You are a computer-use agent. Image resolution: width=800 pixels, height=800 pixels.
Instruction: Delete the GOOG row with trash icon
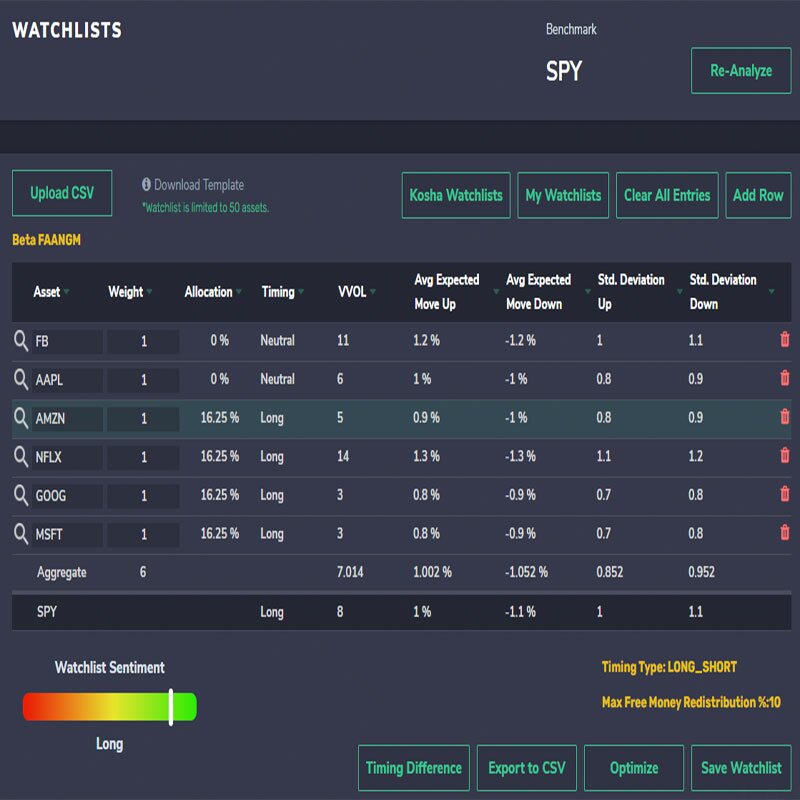[785, 494]
